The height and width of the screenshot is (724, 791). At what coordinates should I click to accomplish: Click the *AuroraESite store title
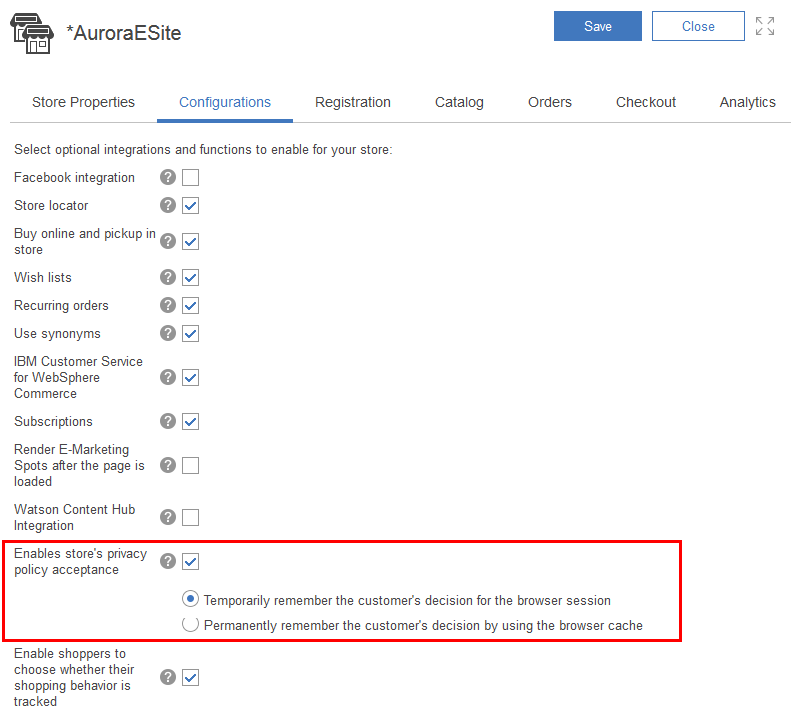tap(124, 33)
